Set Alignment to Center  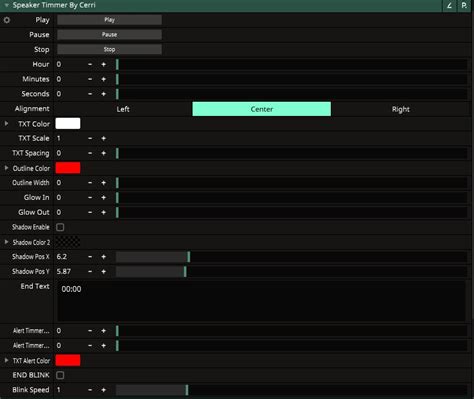tap(262, 109)
